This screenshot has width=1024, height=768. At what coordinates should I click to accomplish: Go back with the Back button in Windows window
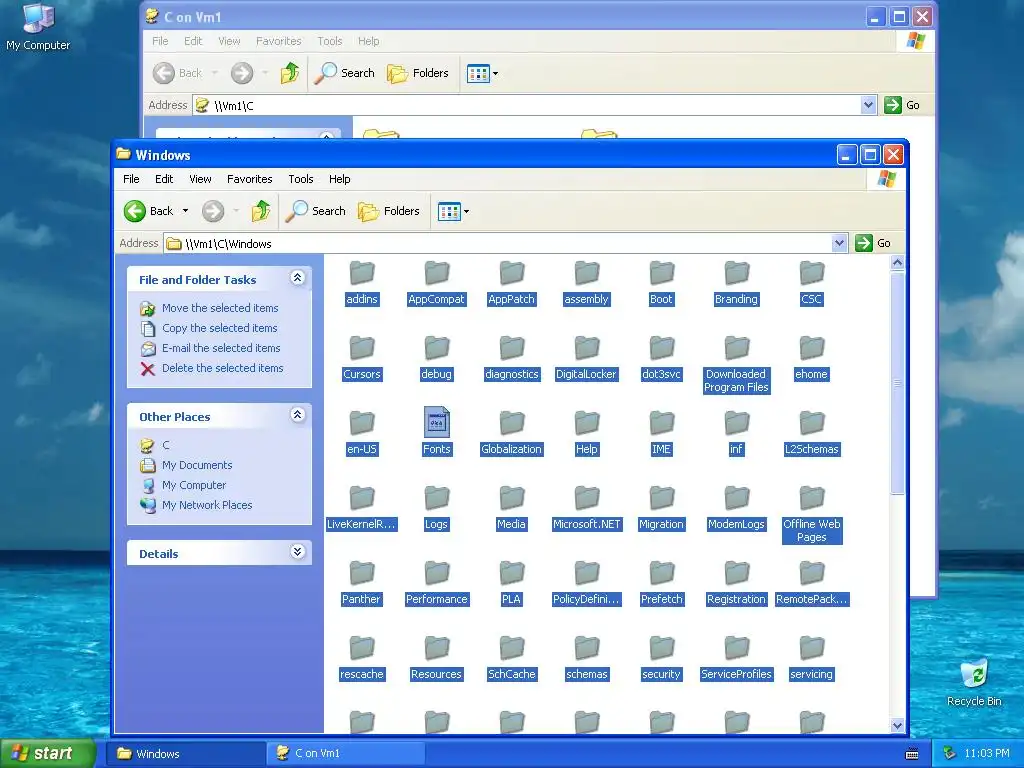(x=149, y=211)
